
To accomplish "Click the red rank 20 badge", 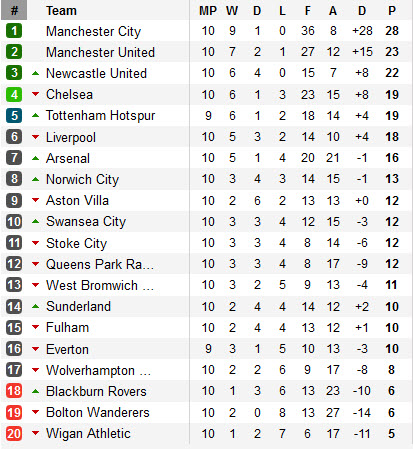I will click(14, 433).
